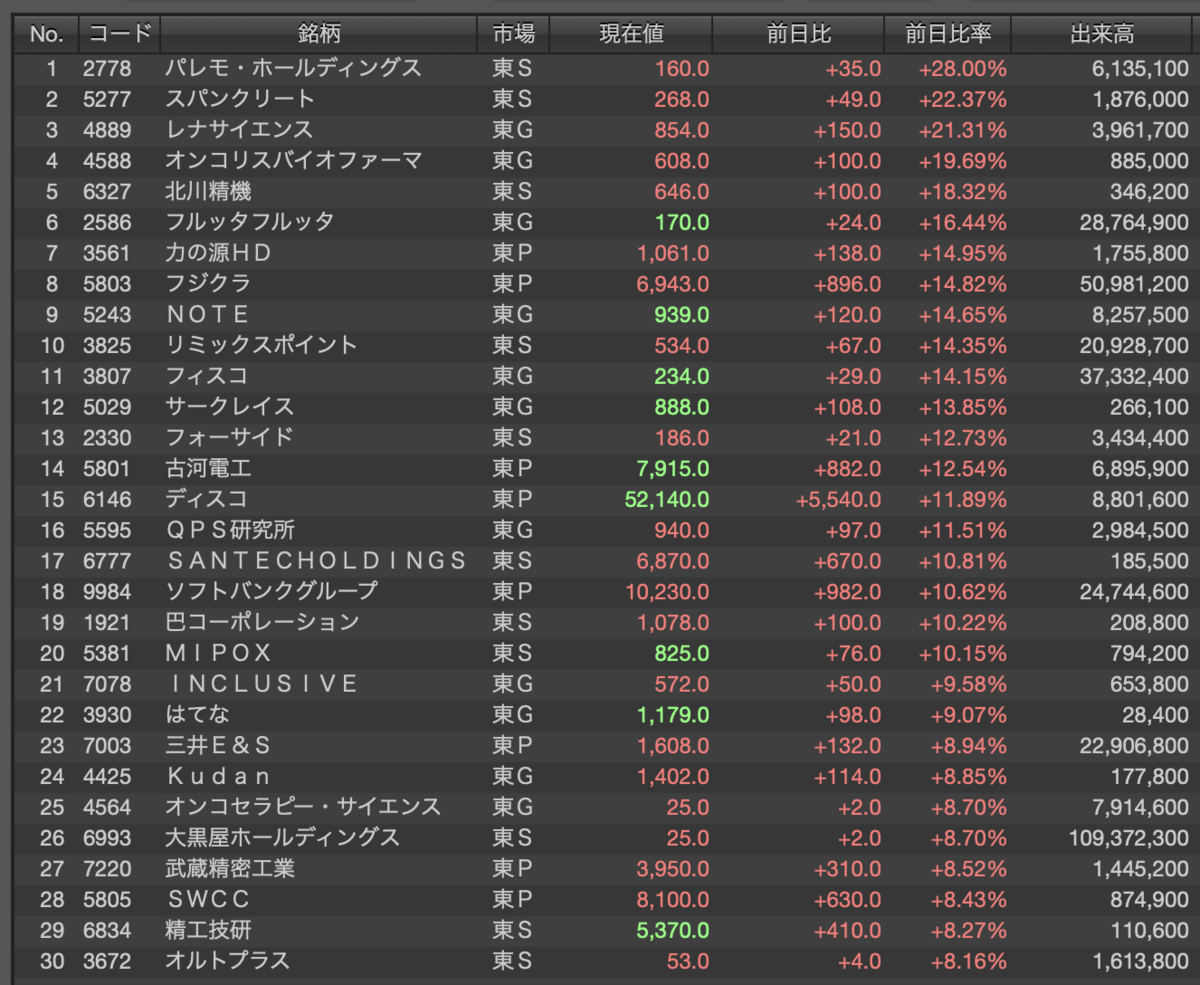Viewport: 1200px width, 985px height.
Task: Click the +5,540.0 price change
Action: point(839,499)
